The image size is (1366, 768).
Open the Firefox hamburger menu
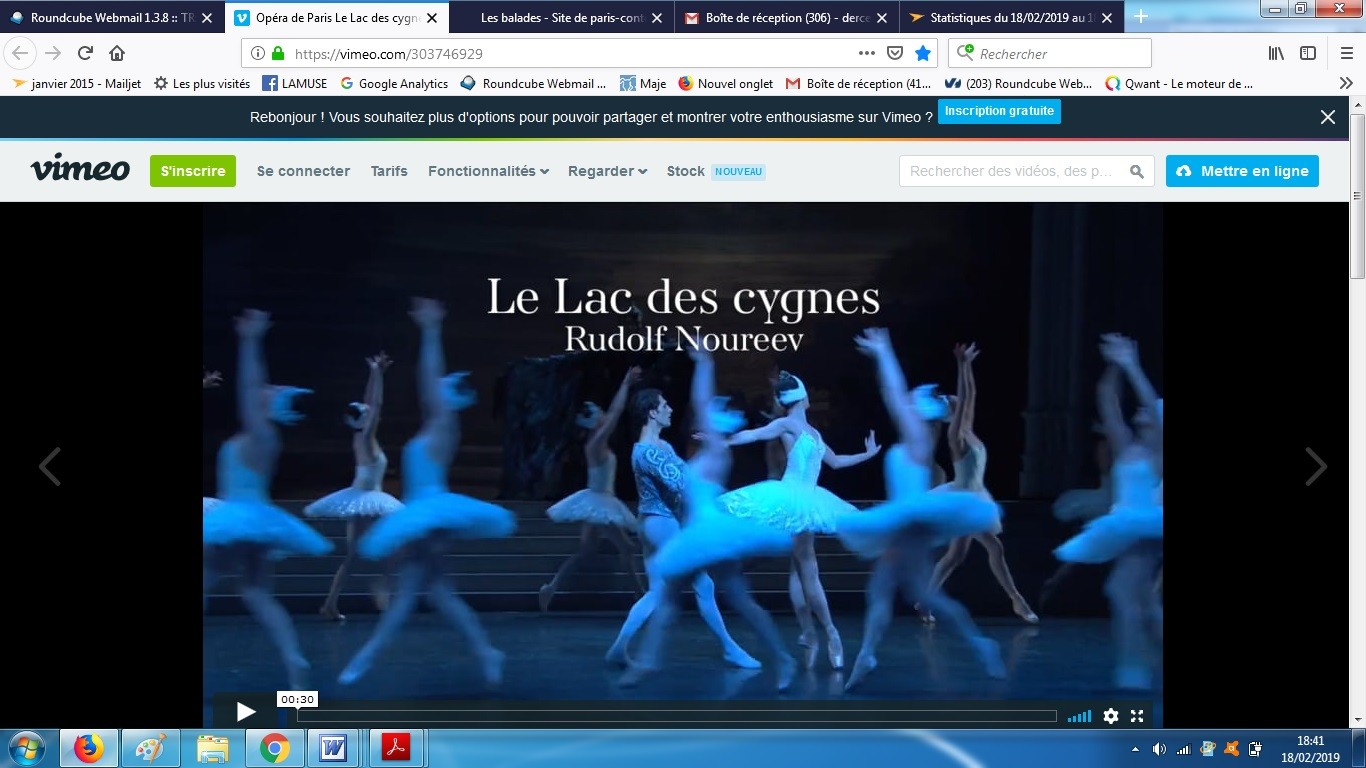1346,53
